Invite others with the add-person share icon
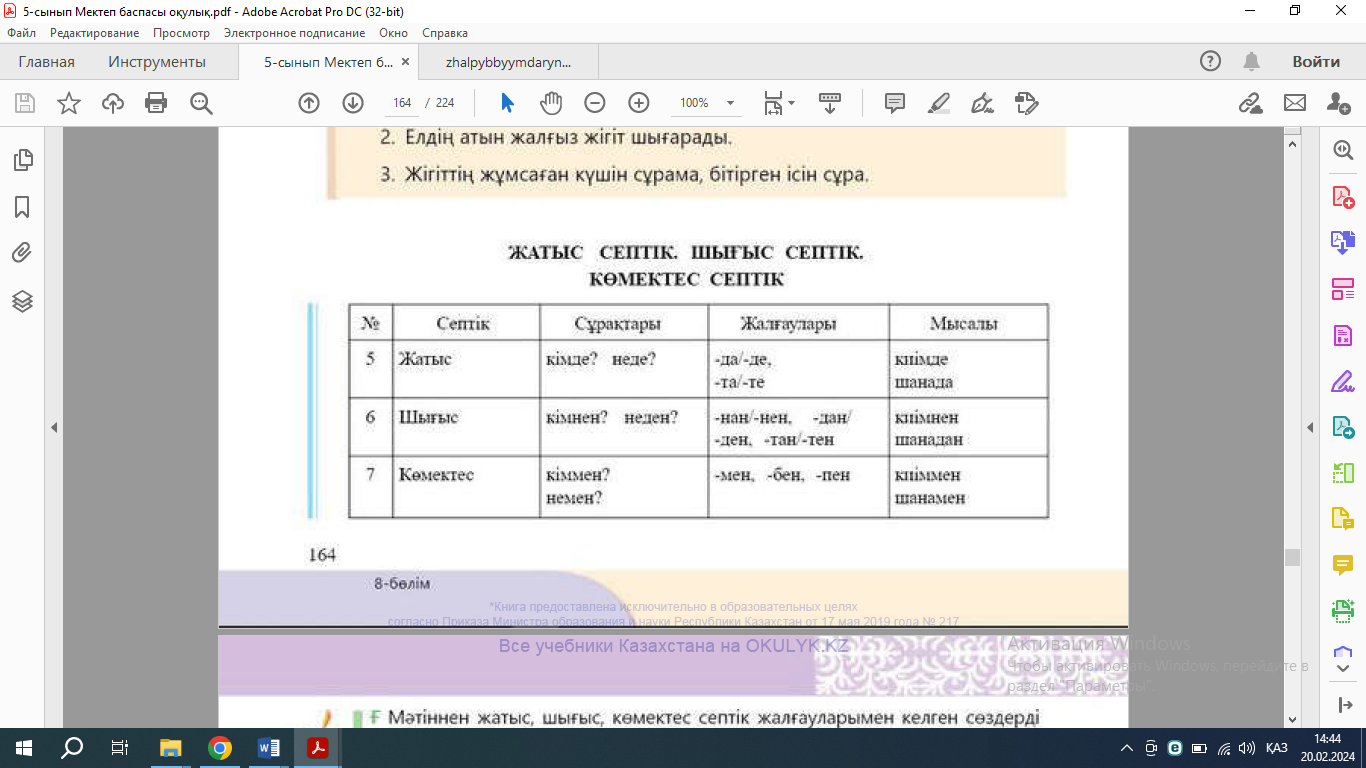Viewport: 1366px width, 768px height. click(1339, 103)
